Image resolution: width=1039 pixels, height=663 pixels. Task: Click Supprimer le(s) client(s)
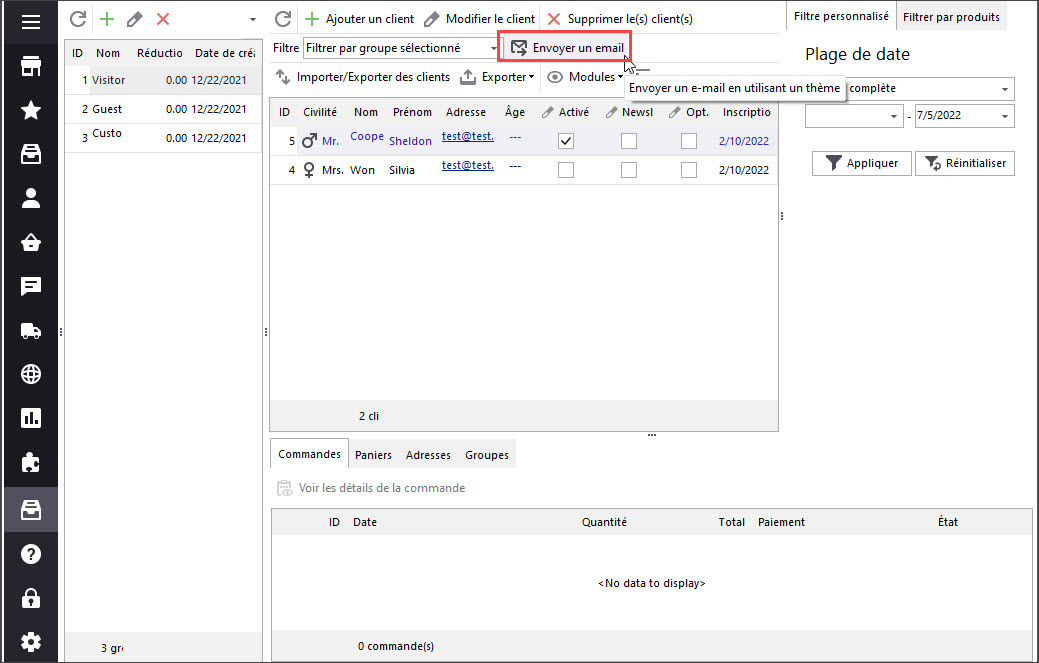(x=620, y=19)
